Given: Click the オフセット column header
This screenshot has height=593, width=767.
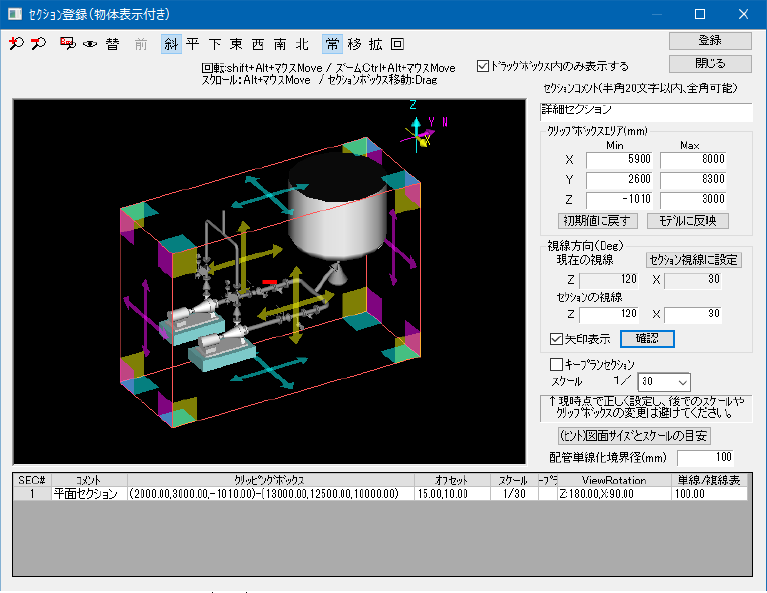Looking at the screenshot, I should (x=452, y=480).
